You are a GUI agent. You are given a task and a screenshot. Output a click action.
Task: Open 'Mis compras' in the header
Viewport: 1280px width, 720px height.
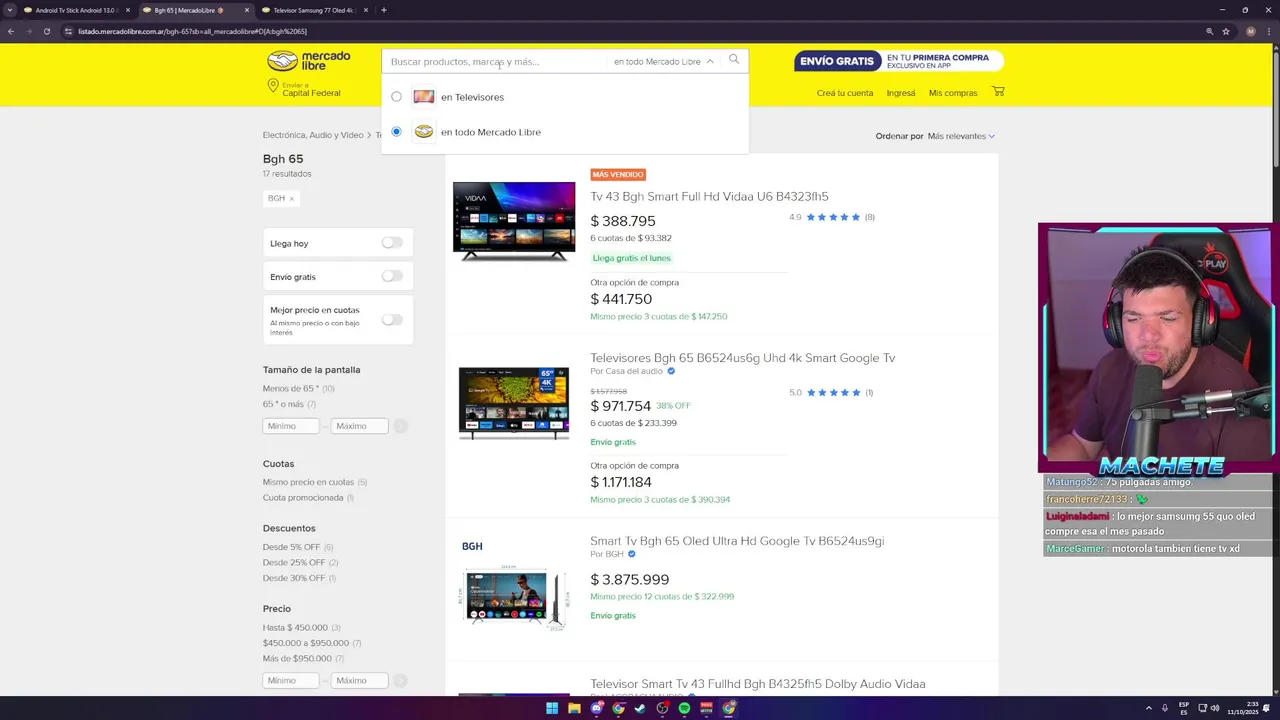pyautogui.click(x=953, y=93)
